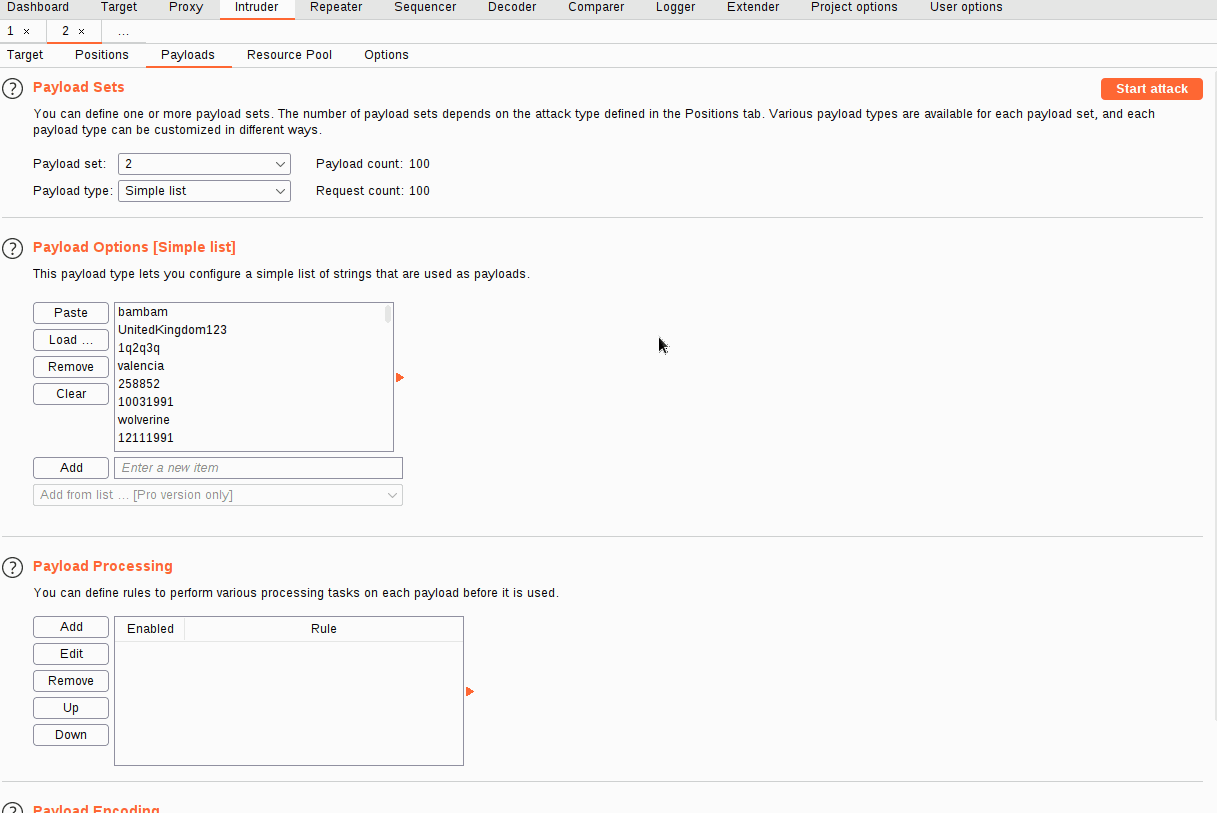Close Intruder attack tab 2
1217x813 pixels.
[82, 32]
